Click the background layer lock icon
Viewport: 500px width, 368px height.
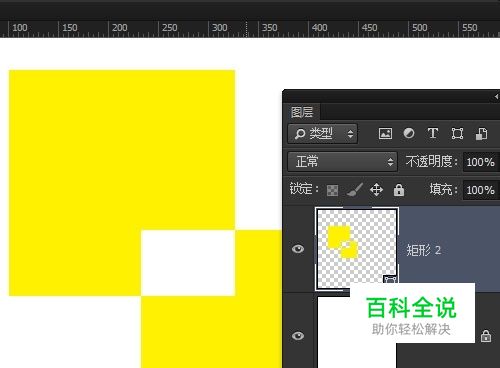[486, 336]
